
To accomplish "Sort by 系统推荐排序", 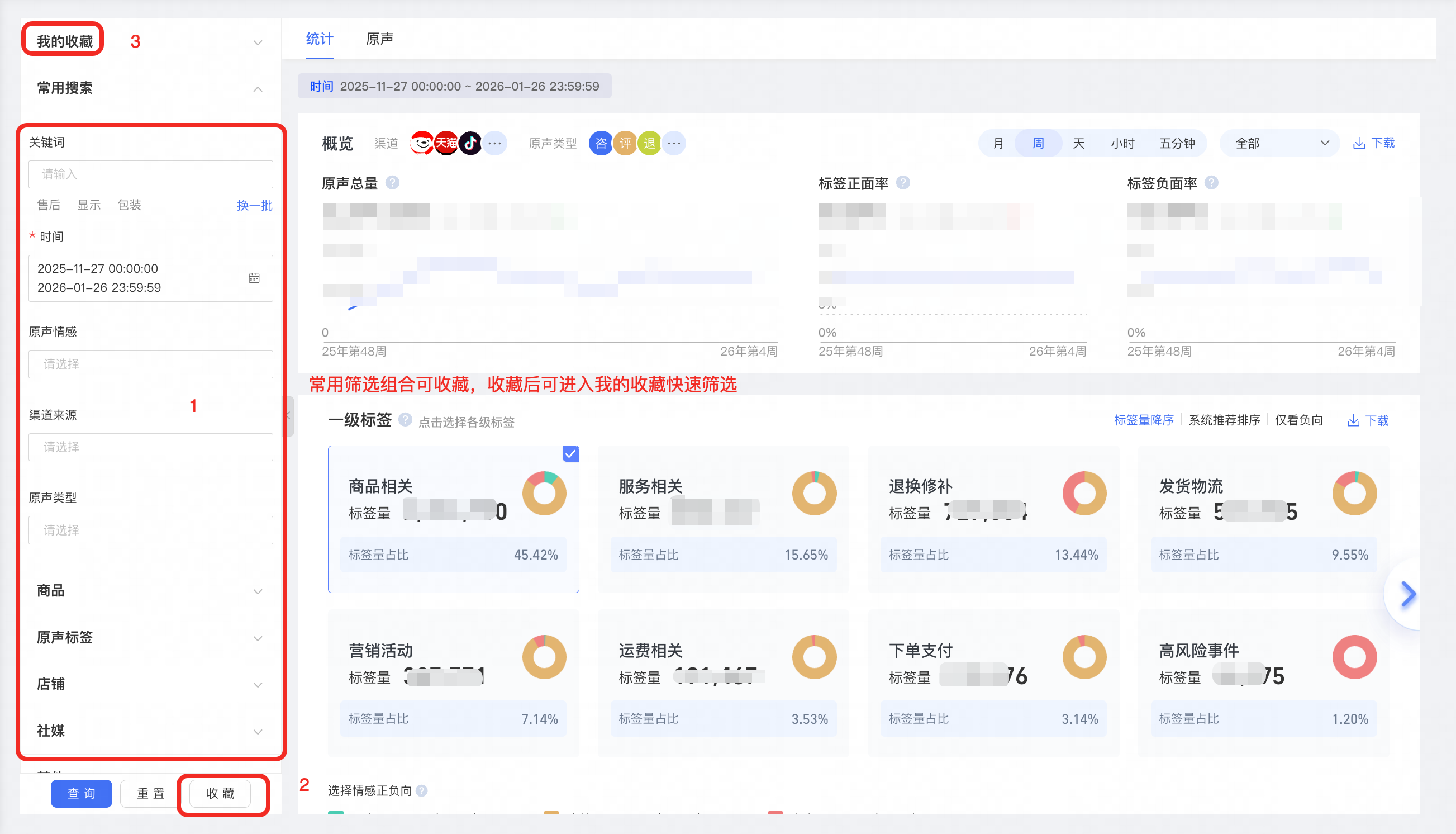I will tap(1224, 420).
